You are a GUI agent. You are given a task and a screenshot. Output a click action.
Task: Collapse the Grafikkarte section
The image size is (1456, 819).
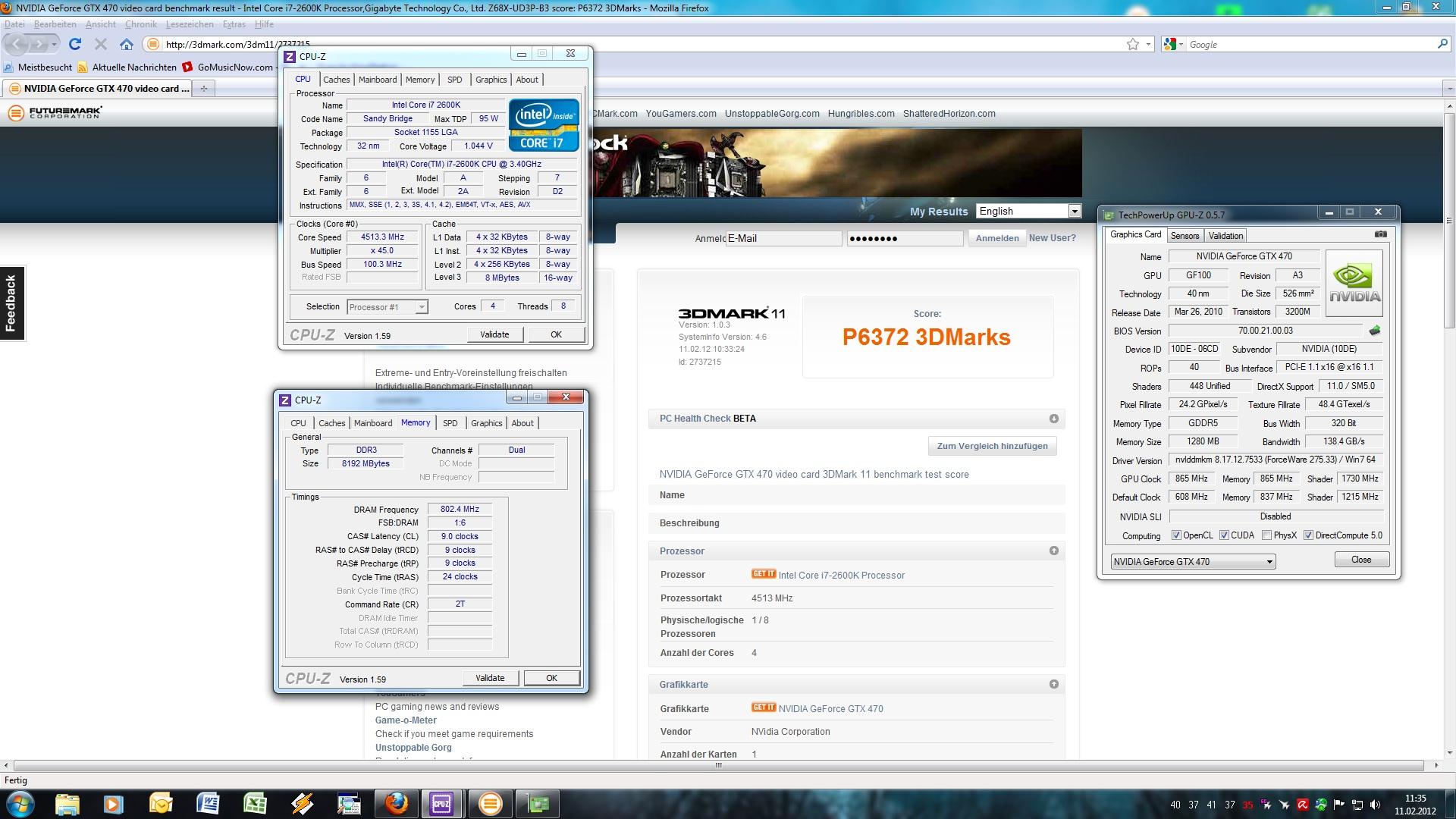click(1053, 684)
